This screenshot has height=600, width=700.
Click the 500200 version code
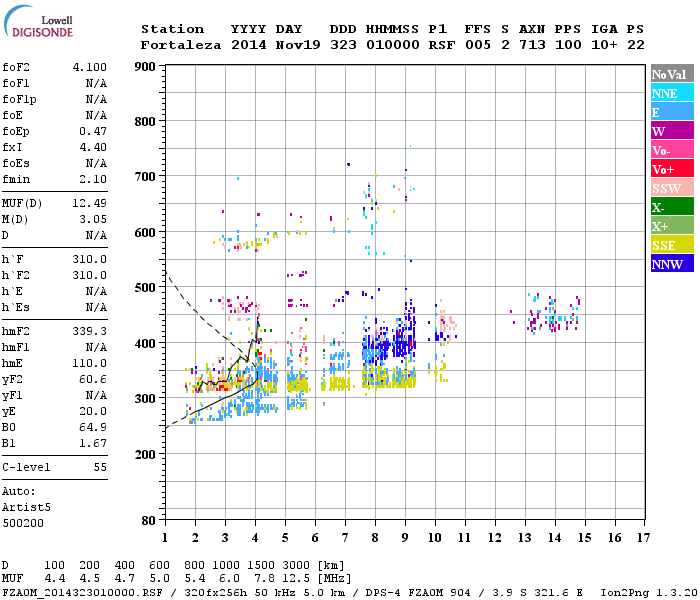(23, 523)
